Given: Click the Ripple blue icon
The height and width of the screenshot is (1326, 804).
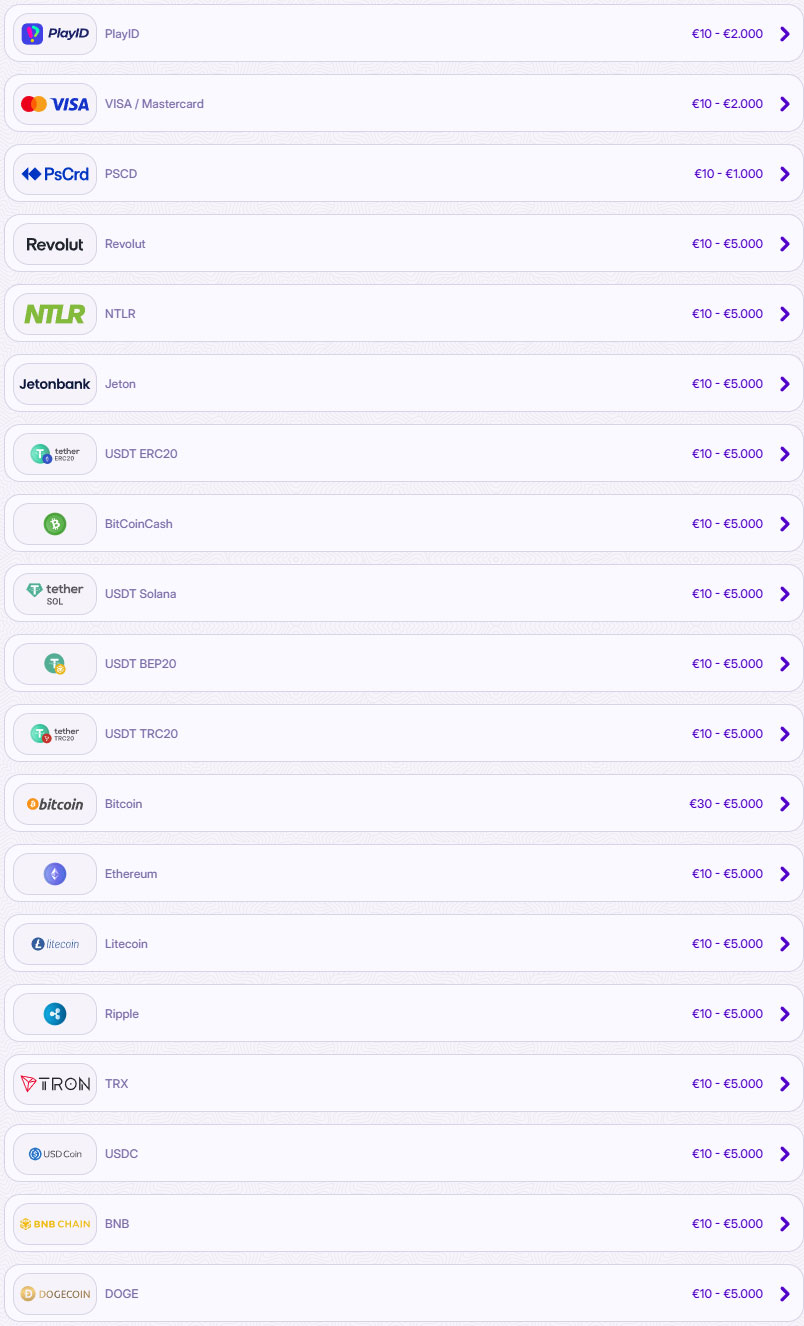Looking at the screenshot, I should tap(55, 1014).
